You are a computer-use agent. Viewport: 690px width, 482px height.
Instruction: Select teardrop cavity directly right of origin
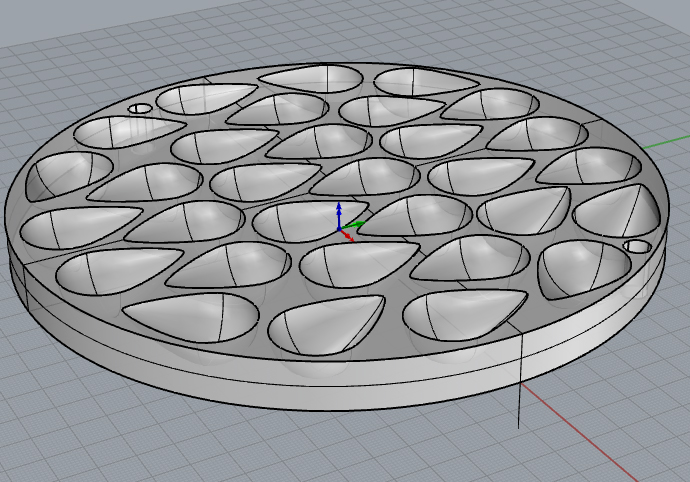(x=420, y=214)
